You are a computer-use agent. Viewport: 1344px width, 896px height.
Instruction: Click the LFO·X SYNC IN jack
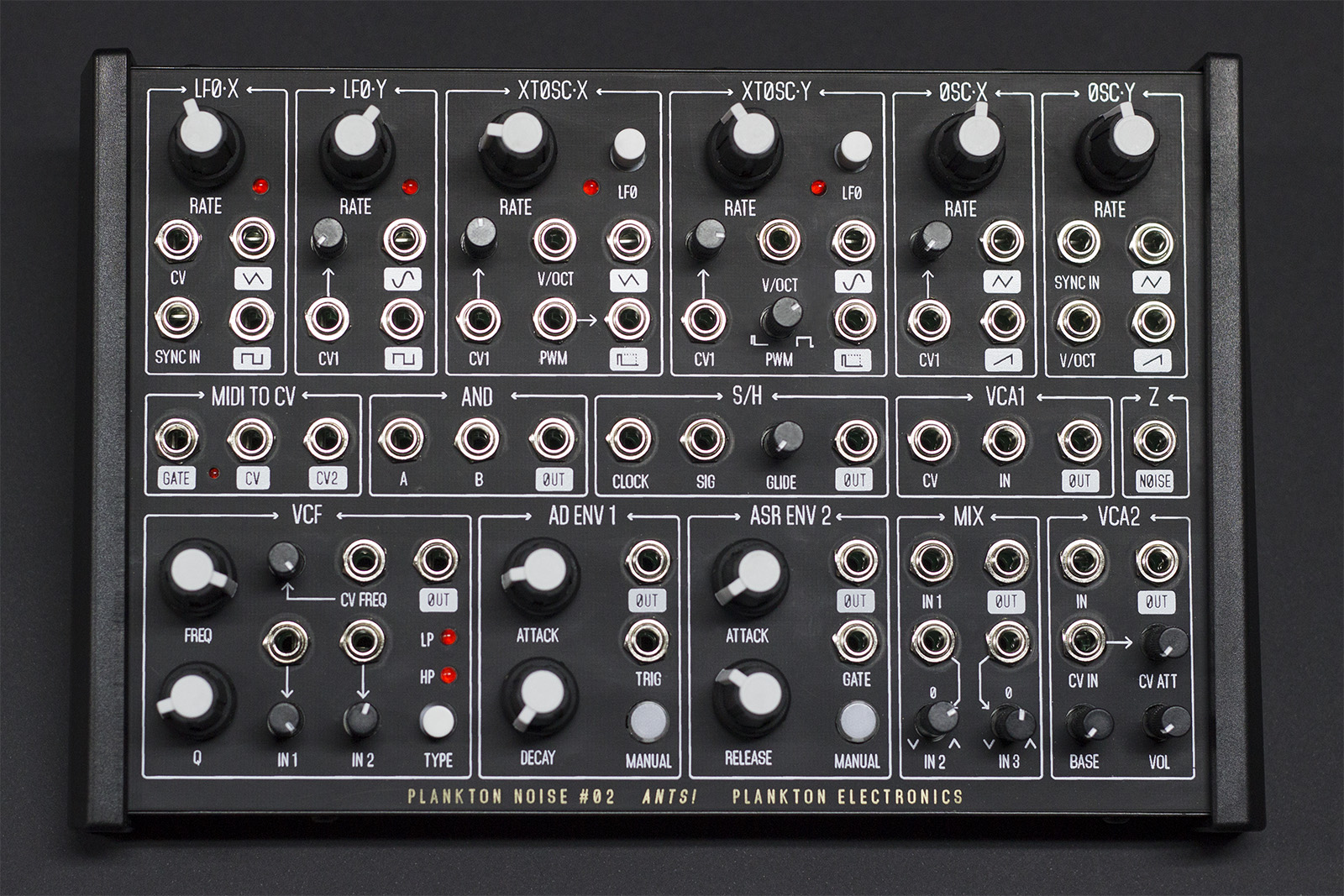click(x=178, y=319)
